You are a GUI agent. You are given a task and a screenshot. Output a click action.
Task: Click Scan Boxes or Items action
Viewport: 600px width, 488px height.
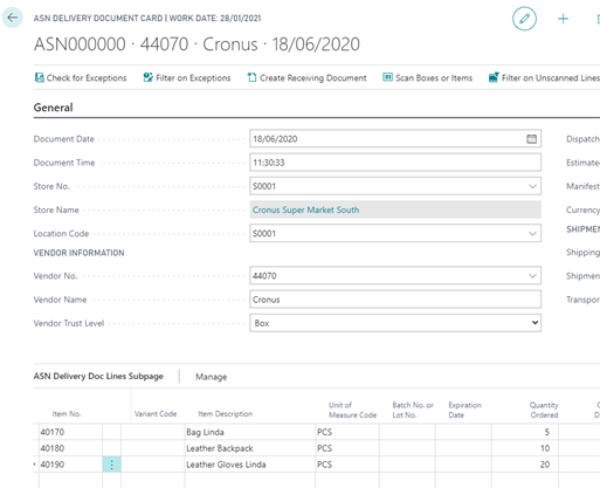click(x=428, y=78)
